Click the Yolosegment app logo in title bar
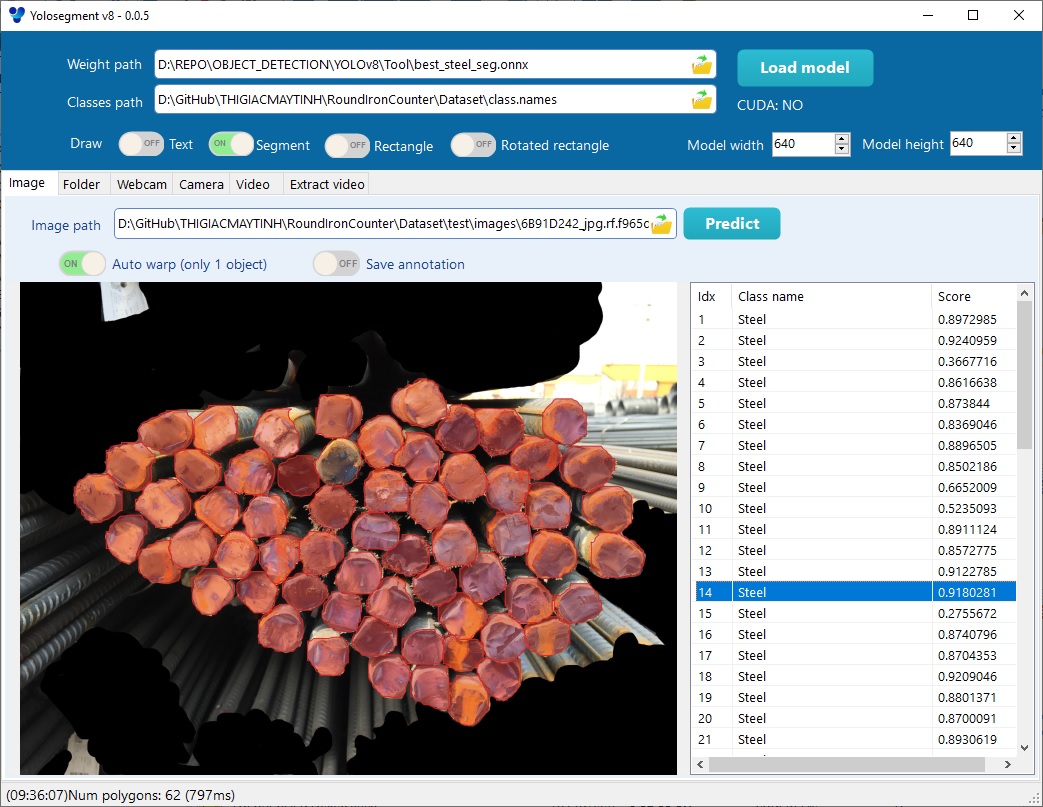 coord(17,15)
